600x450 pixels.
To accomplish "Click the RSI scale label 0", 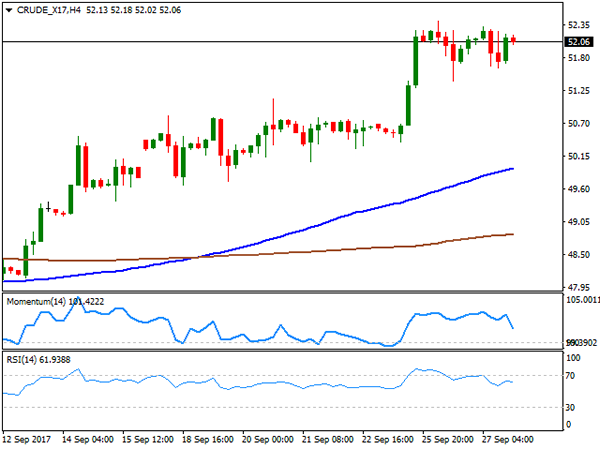I will coord(569,424).
